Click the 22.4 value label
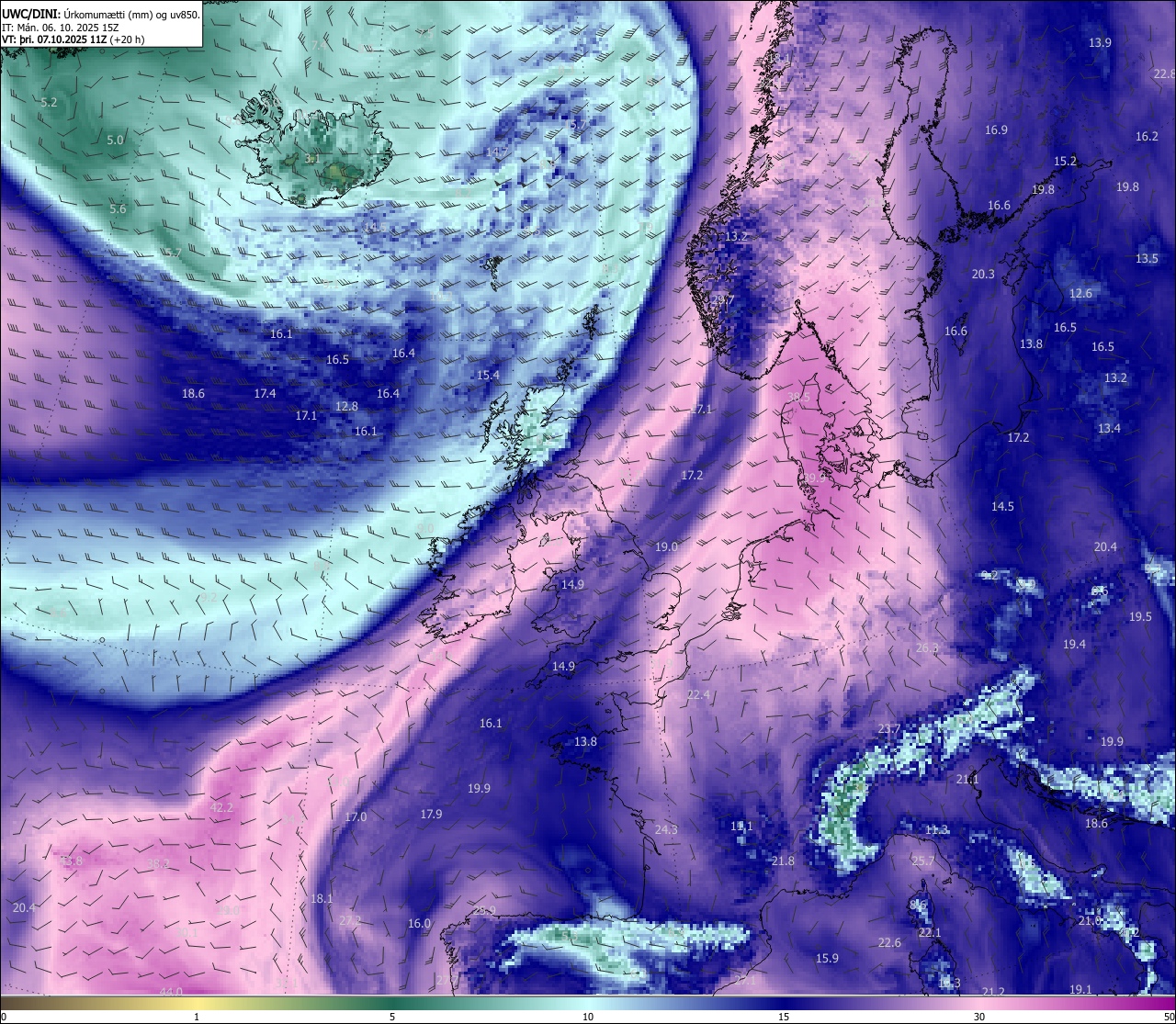1176x1024 pixels. tap(698, 694)
